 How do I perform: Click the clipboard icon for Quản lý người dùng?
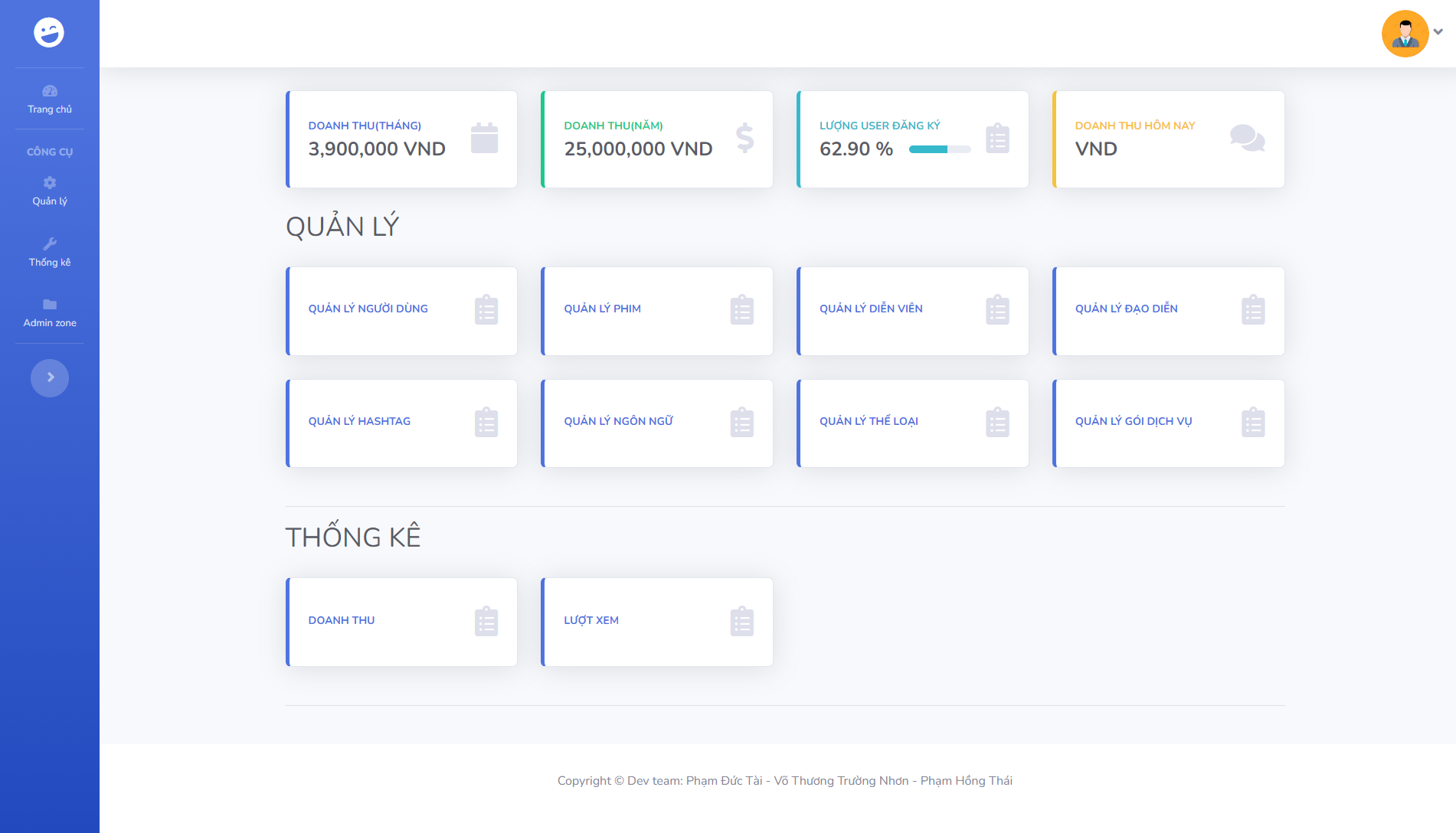click(x=486, y=310)
